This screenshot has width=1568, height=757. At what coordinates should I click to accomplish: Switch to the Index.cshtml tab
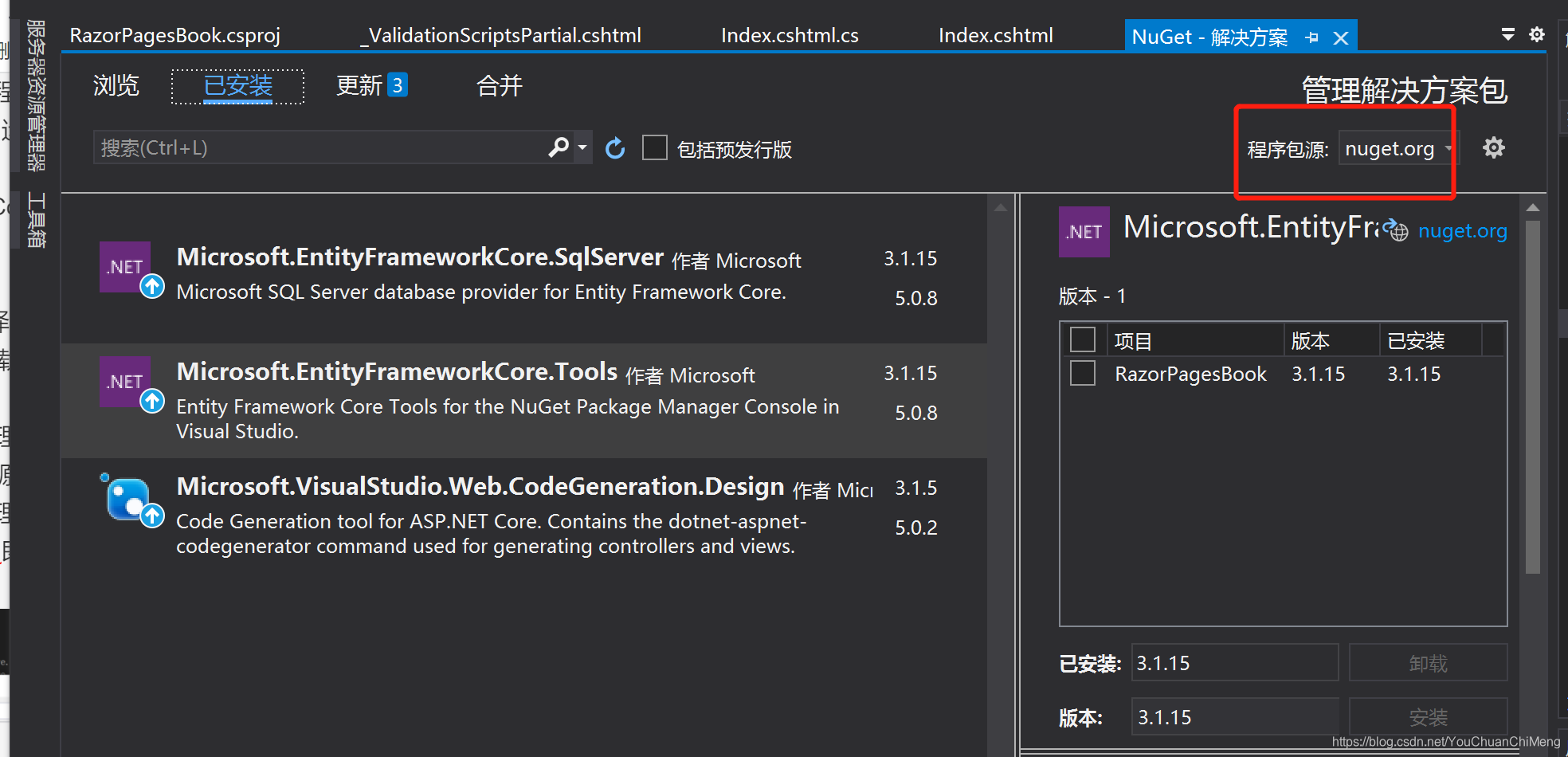996,36
